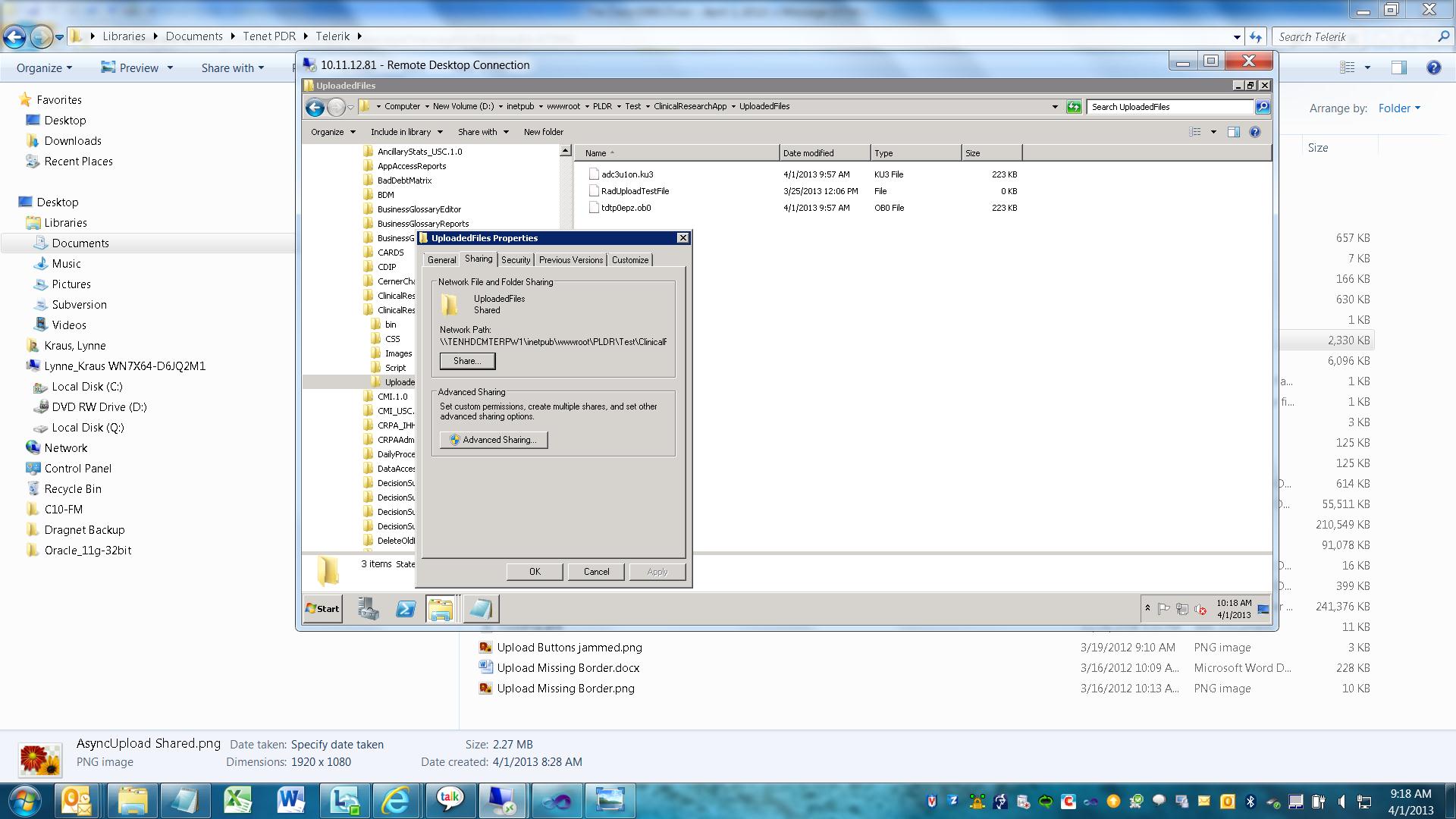Viewport: 1456px width, 819px height.
Task: Open the Include in library dropdown
Action: pos(406,132)
